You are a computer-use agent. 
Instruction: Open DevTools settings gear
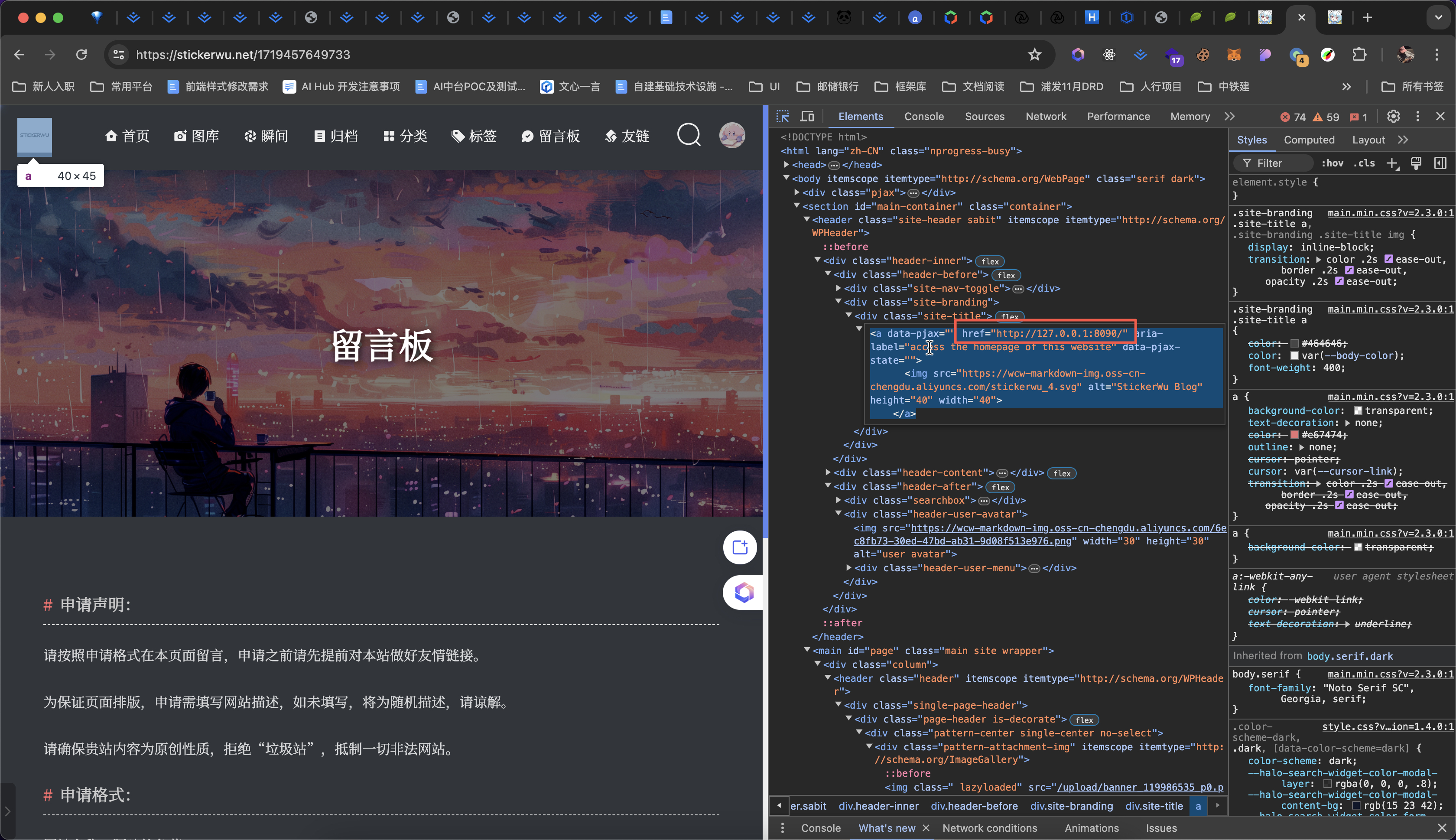point(1393,117)
